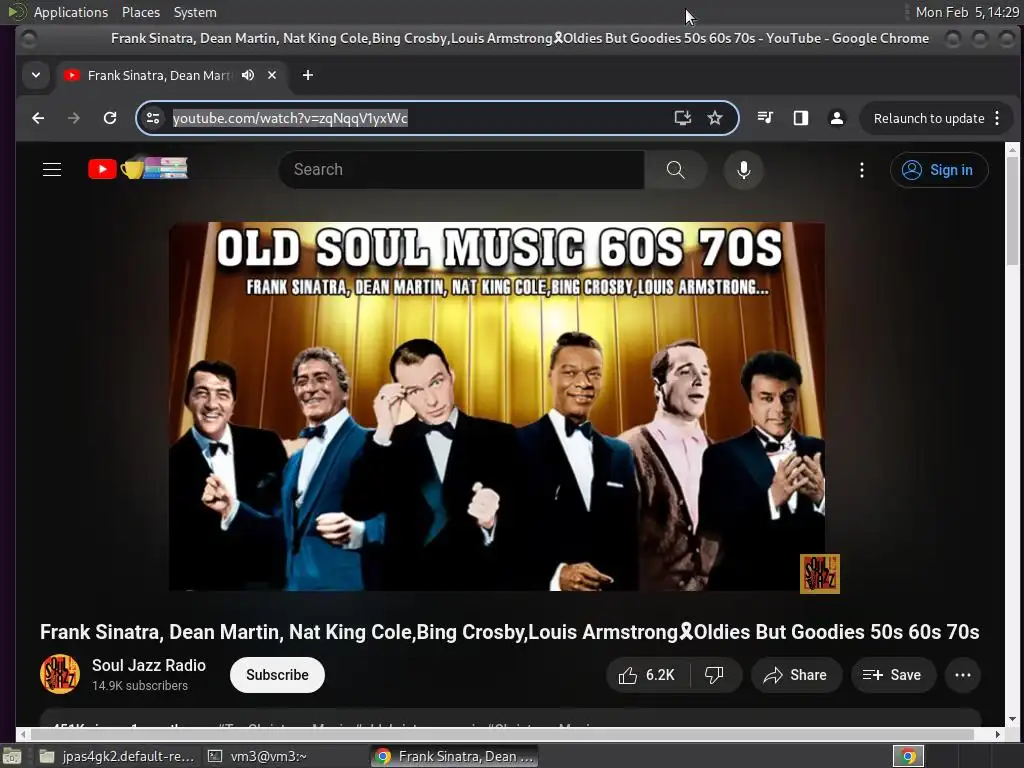The width and height of the screenshot is (1024, 768).
Task: Select the Frank Sinatra, Dean... taskbar entry
Action: (x=455, y=756)
